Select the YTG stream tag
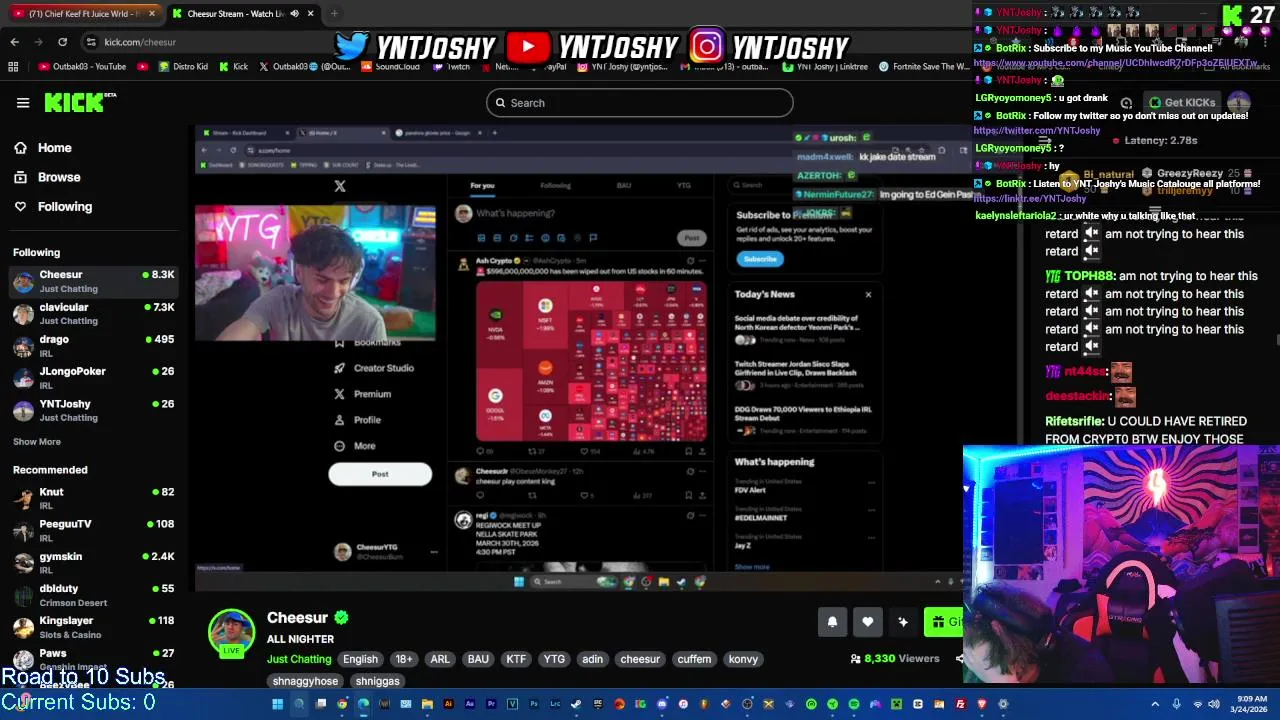Screen dimensions: 1280x720 coord(554,659)
